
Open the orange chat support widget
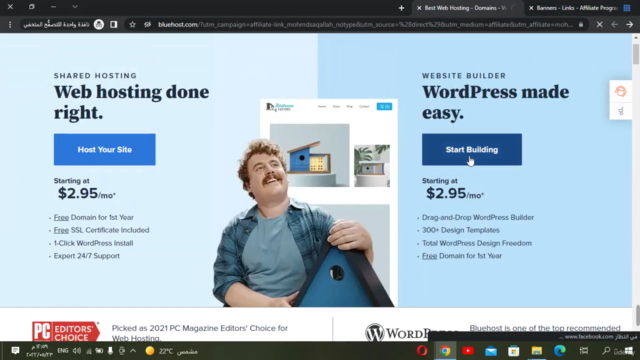point(620,91)
